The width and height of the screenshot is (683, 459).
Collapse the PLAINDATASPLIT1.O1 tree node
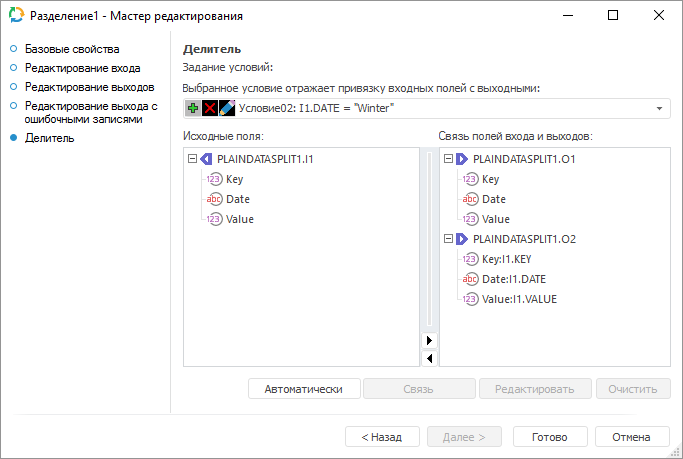447,159
